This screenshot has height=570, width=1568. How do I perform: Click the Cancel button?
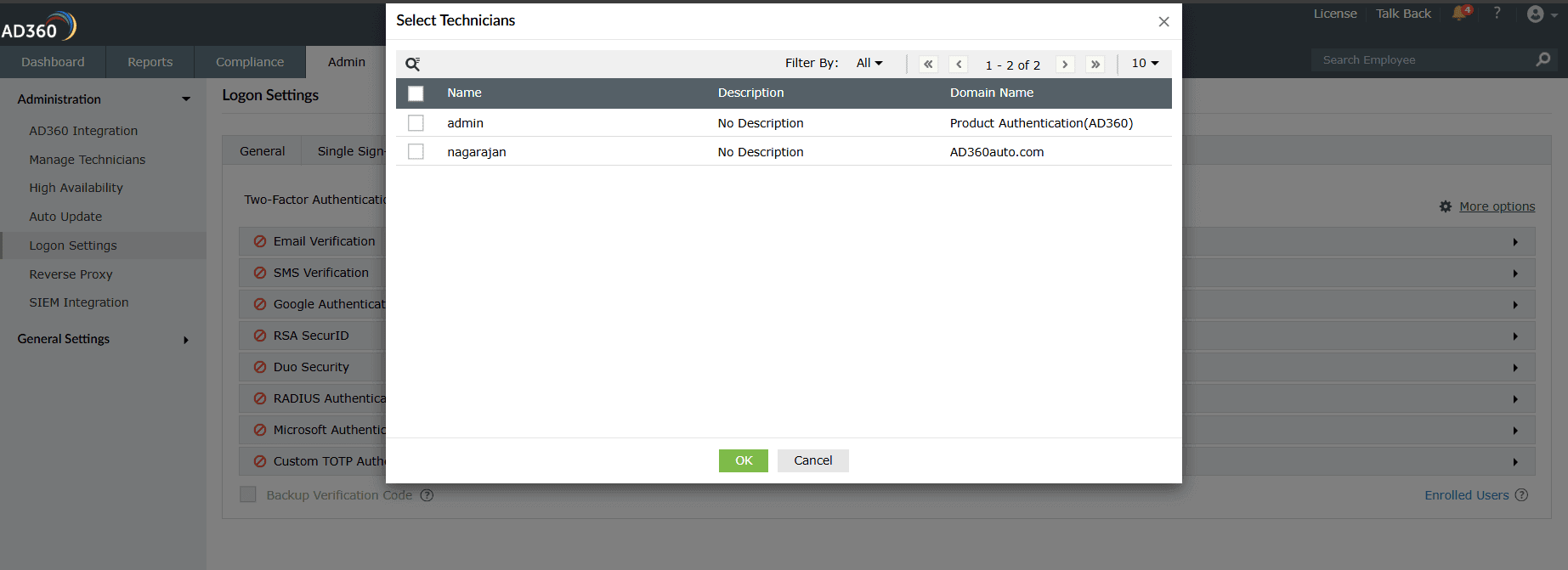813,460
